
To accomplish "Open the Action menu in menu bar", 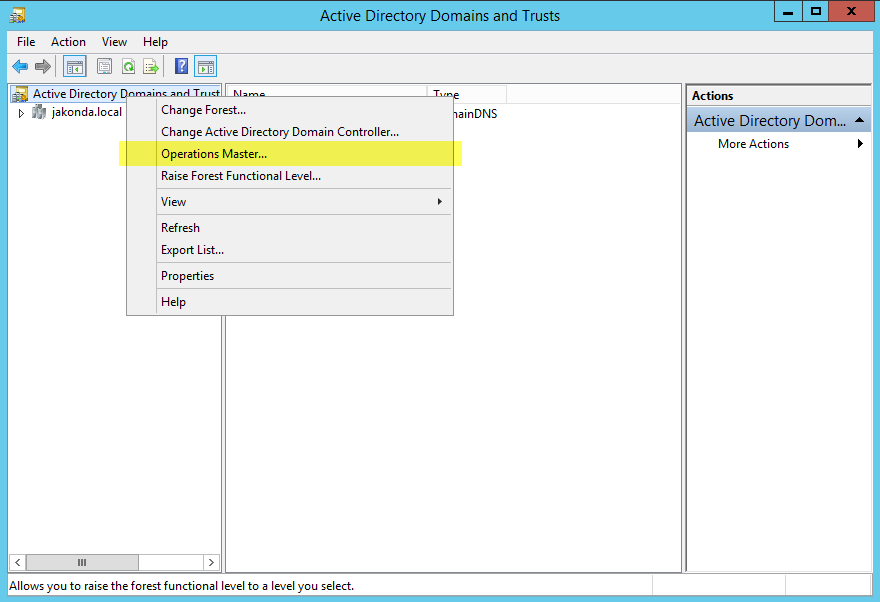I will (68, 42).
